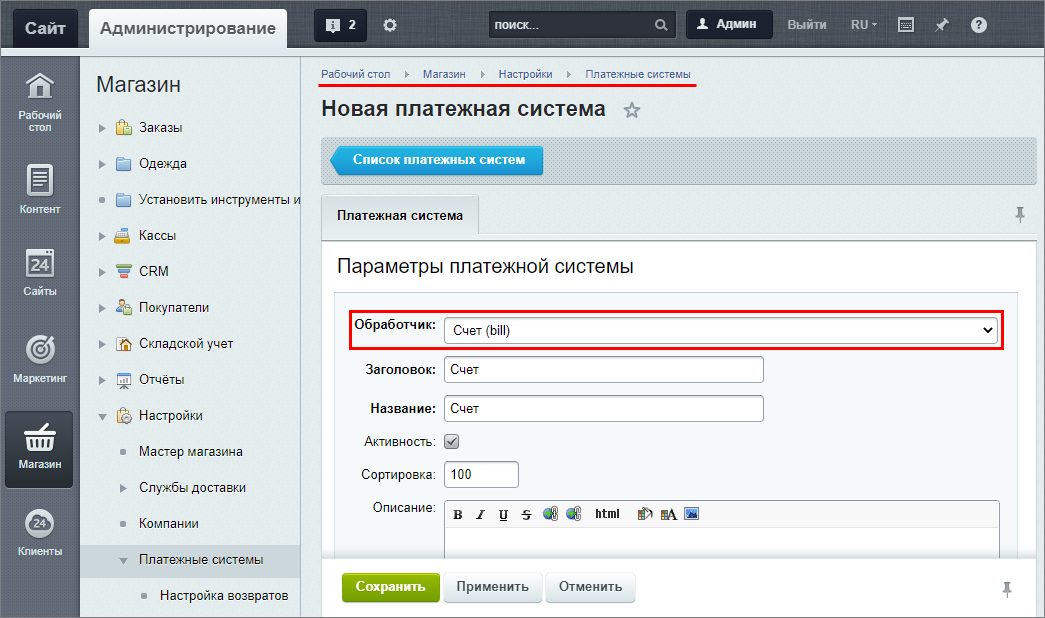
Task: Click into the Сортировка input field
Action: coord(481,474)
